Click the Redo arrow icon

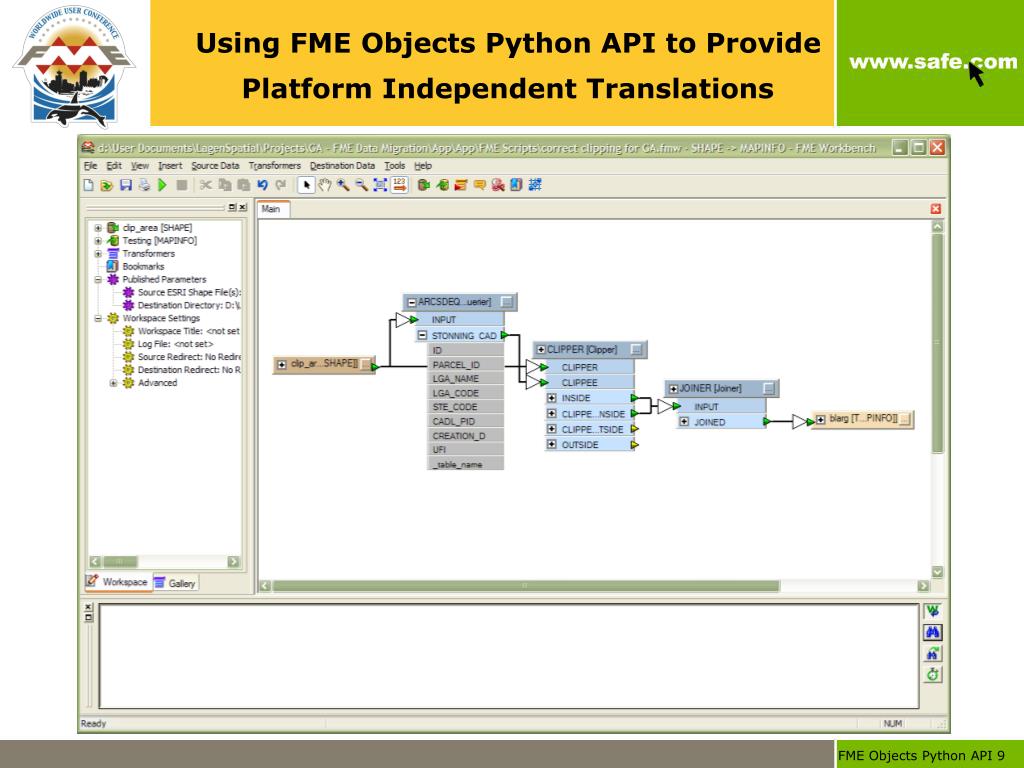(281, 185)
